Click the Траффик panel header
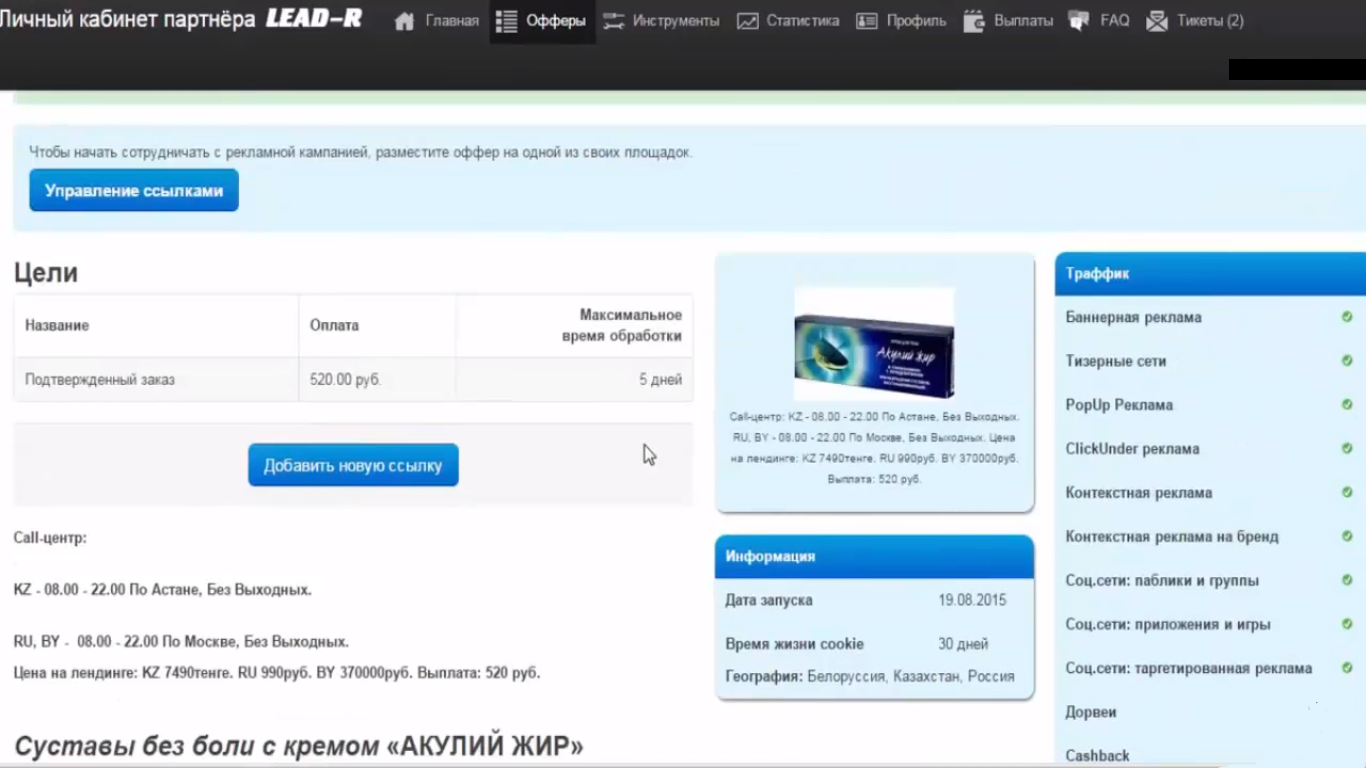The width and height of the screenshot is (1366, 768). coord(1210,273)
